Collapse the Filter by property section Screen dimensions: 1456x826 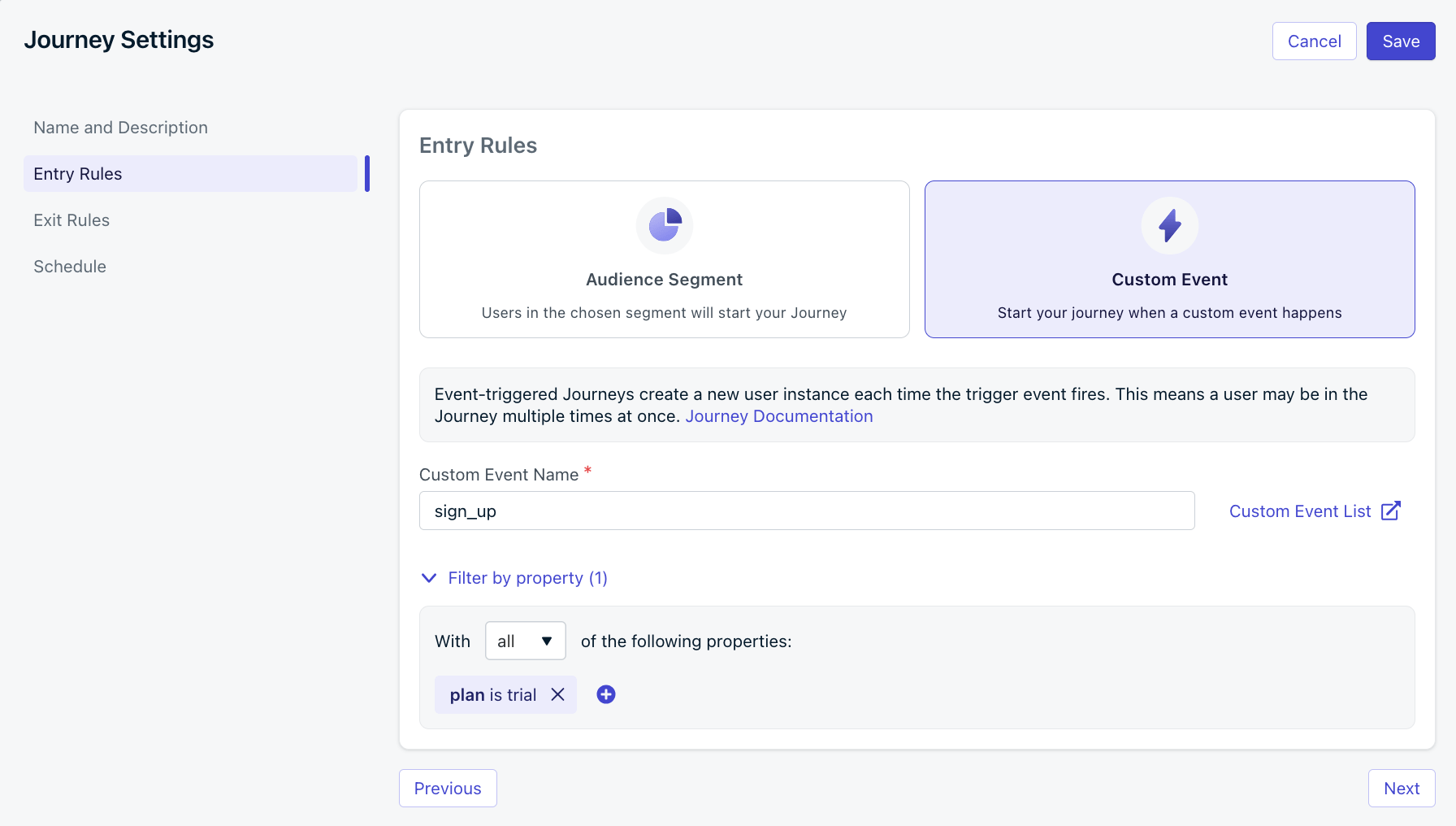513,578
